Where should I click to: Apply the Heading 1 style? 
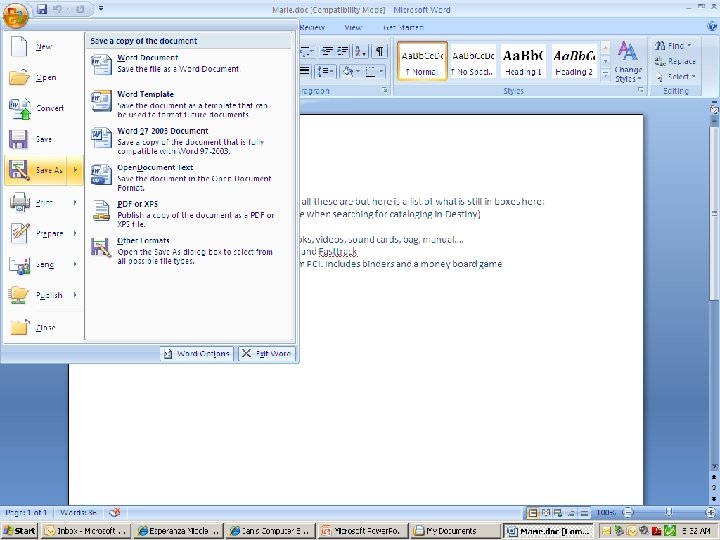(523, 62)
